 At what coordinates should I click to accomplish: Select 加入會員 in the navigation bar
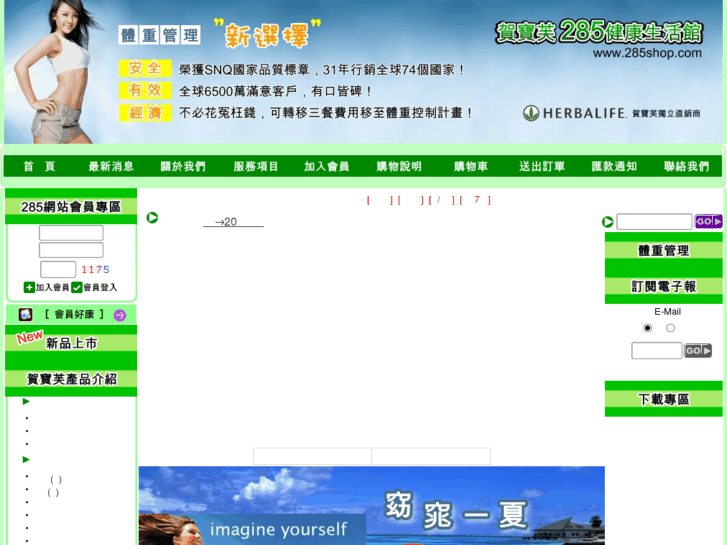pos(326,167)
